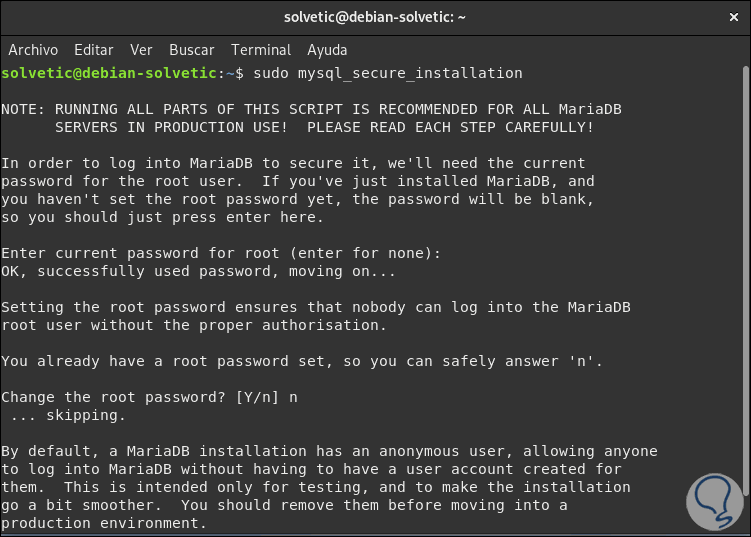Viewport: 751px width, 537px height.
Task: Click the 'Enter current password for root' line
Action: (221, 253)
